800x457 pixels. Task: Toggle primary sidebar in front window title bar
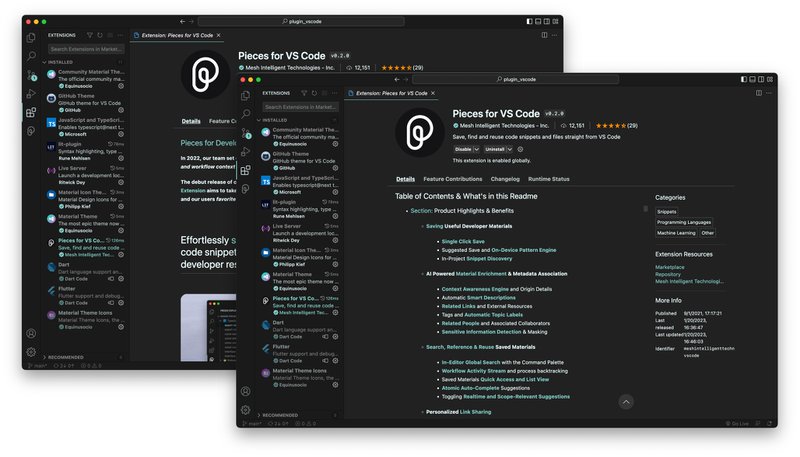744,80
